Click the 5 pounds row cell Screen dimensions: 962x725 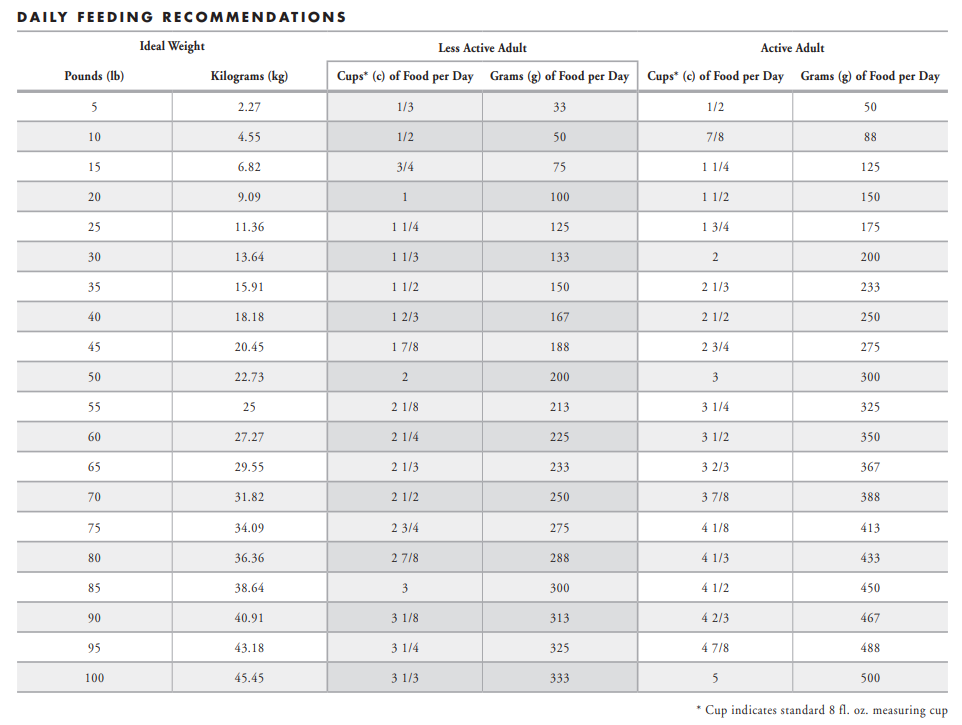[x=94, y=107]
